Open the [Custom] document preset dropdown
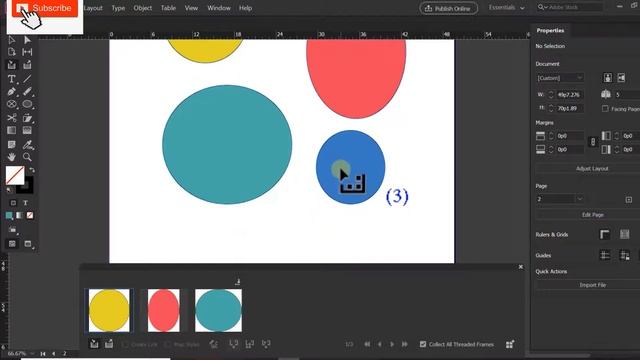The image size is (640, 360). [560, 78]
